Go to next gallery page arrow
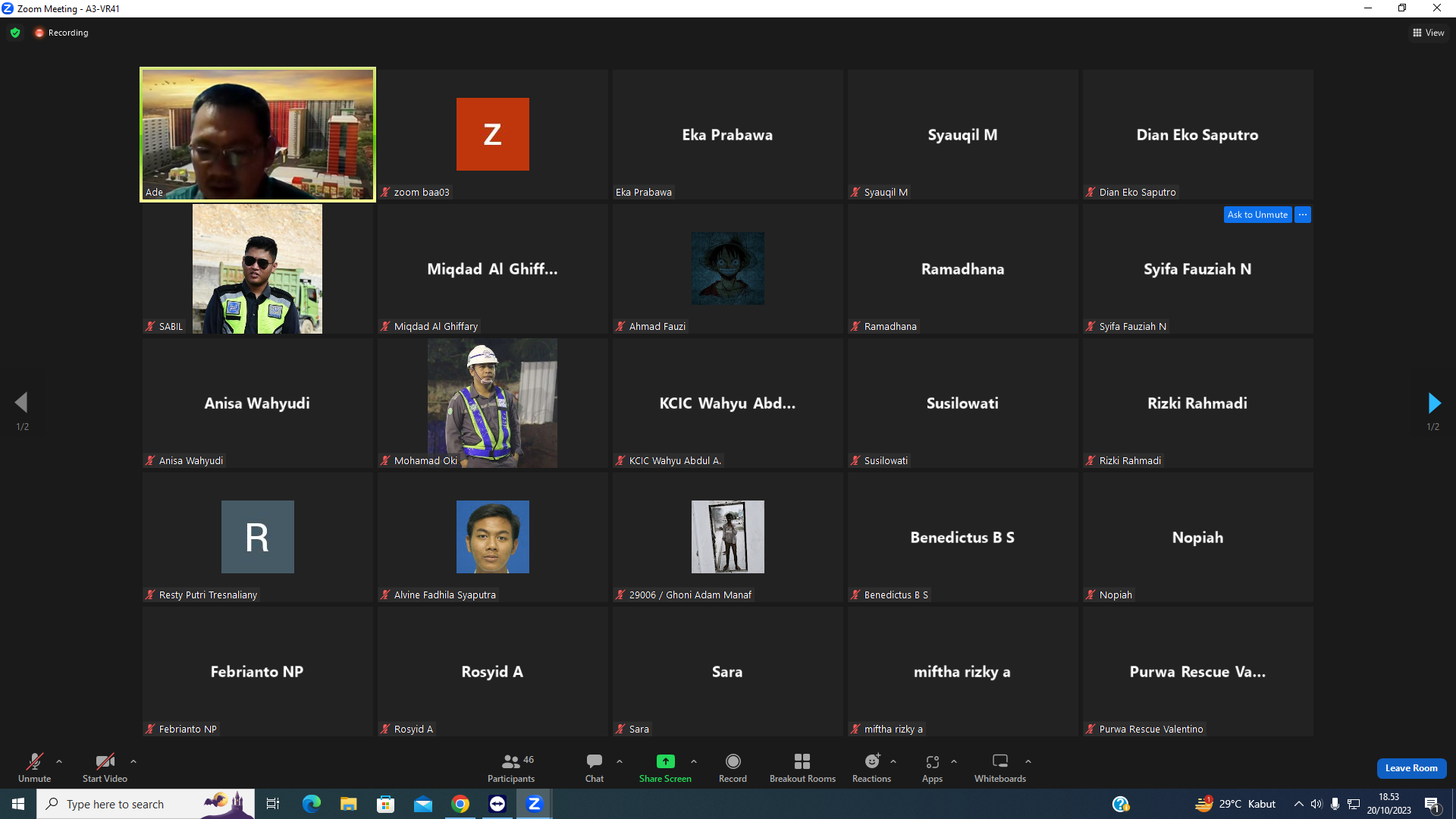 click(x=1433, y=403)
